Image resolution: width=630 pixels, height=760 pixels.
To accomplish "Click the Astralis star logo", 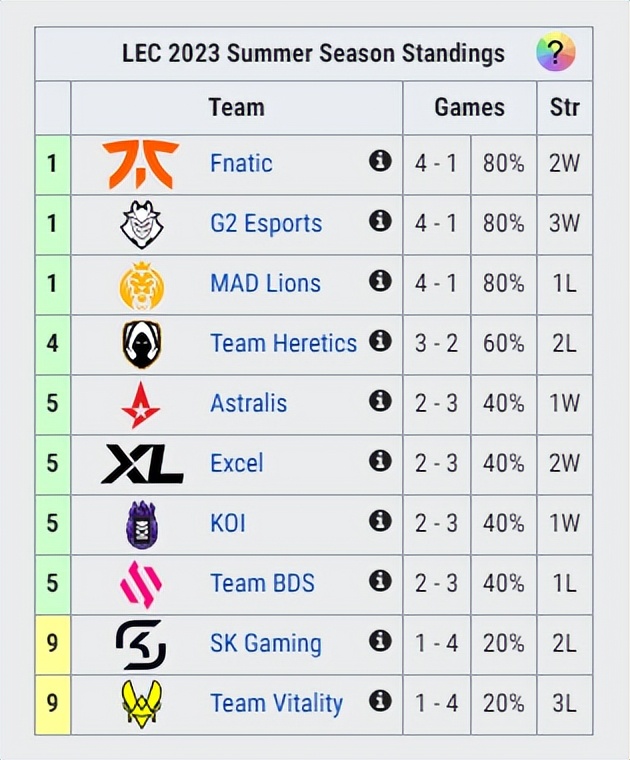I will pos(141,404).
